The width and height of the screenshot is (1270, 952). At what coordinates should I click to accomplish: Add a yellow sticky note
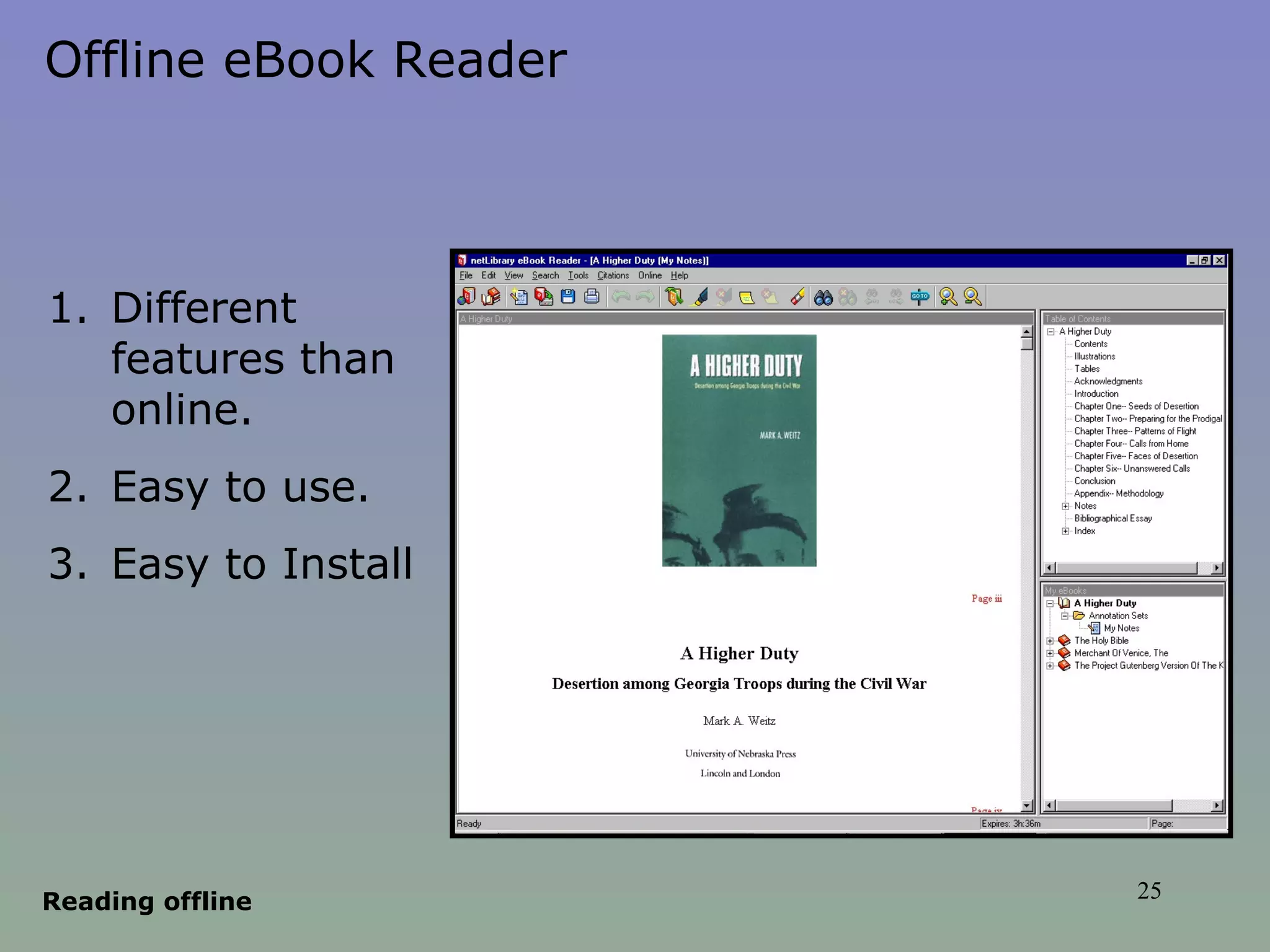click(747, 297)
